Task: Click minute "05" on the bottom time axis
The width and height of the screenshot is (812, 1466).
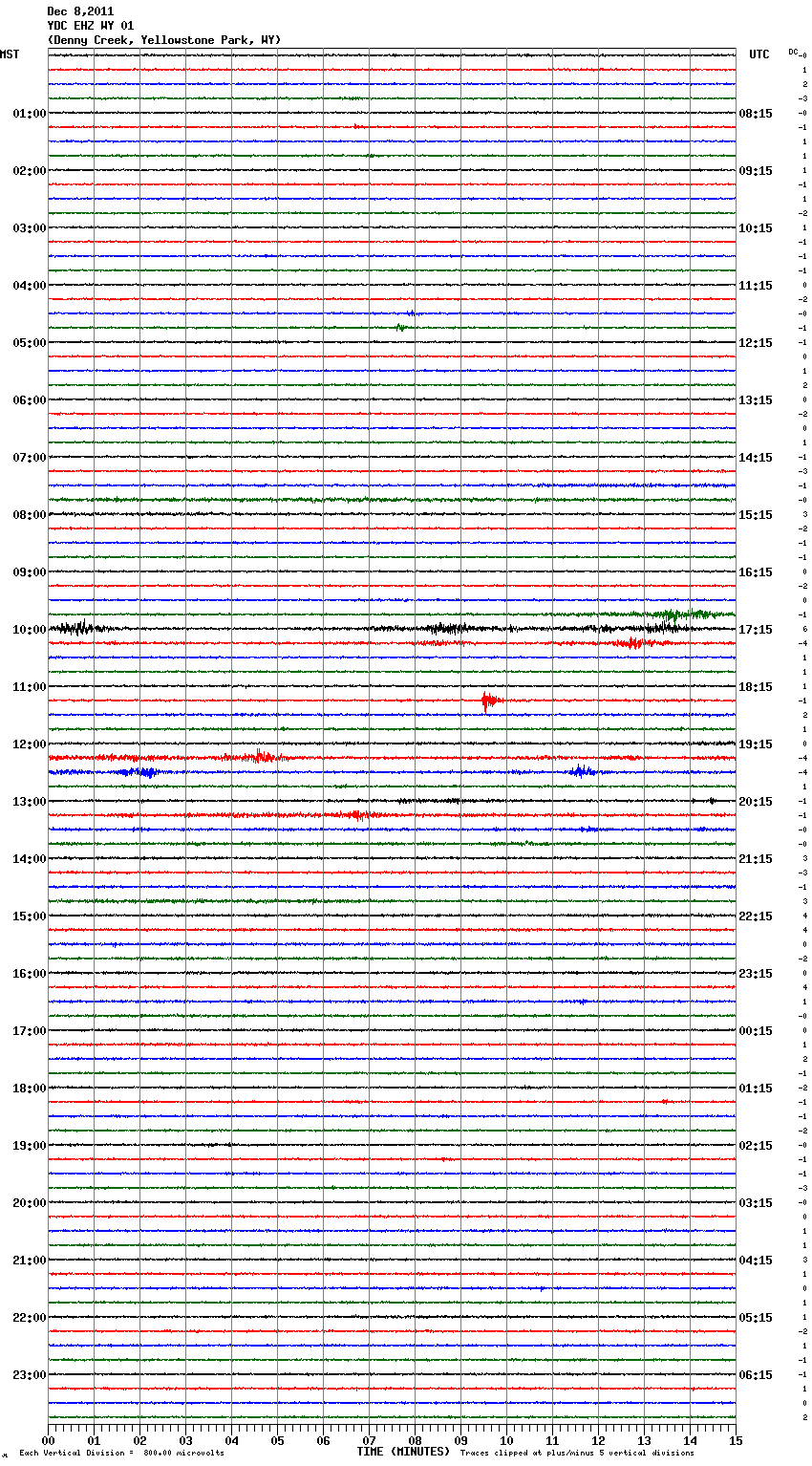Action: click(277, 1440)
